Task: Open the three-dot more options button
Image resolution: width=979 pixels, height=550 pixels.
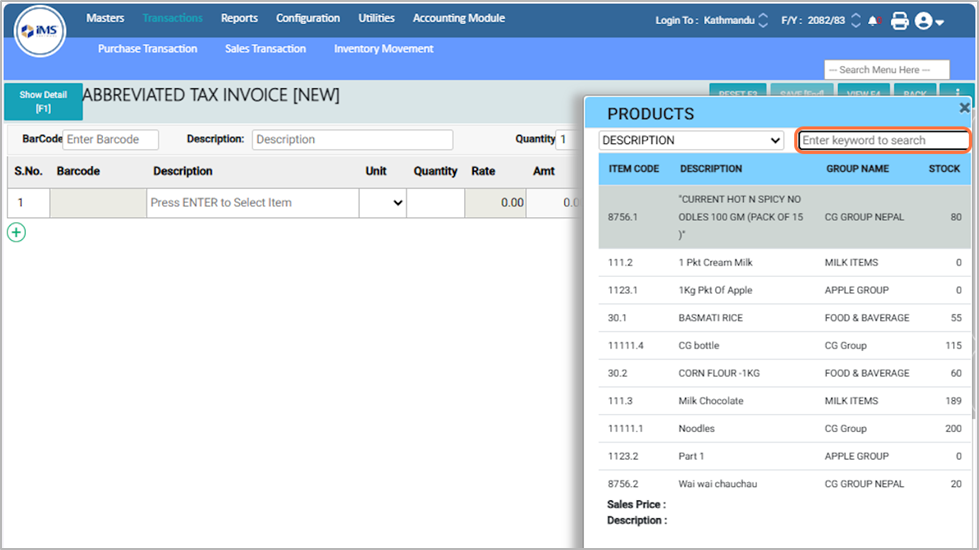Action: click(x=957, y=94)
